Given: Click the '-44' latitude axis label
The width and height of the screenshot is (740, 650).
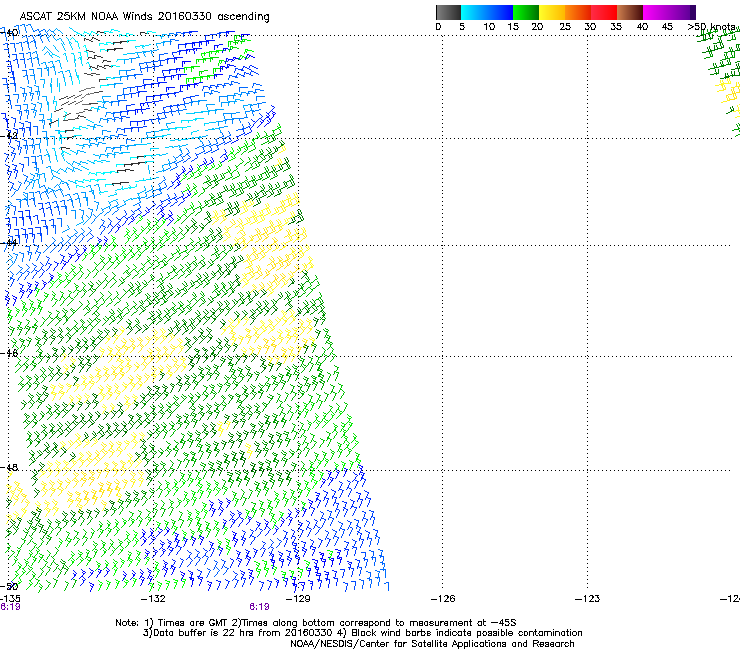Looking at the screenshot, I should 9,243.
